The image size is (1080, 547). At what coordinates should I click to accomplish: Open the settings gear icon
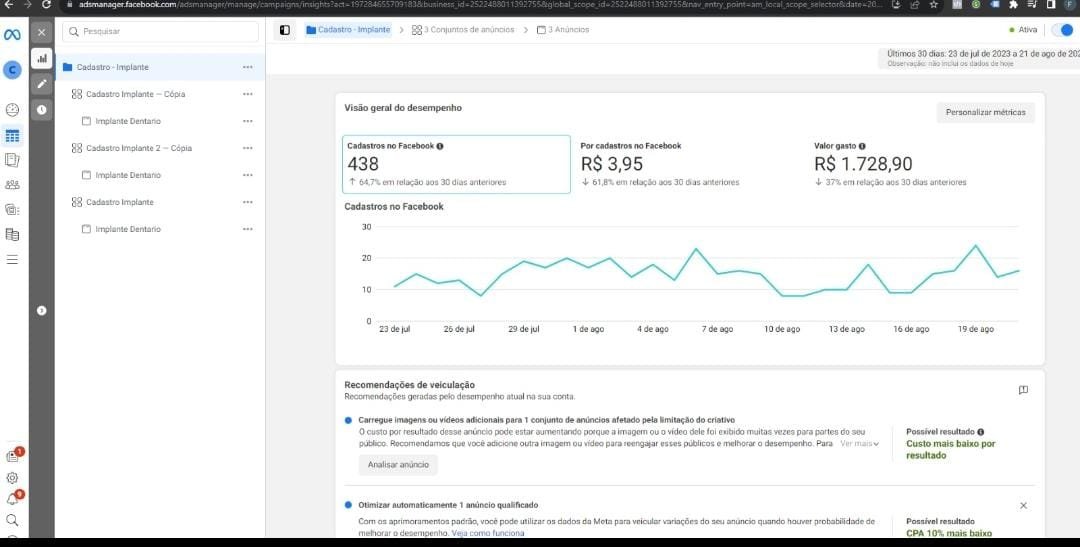click(13, 478)
